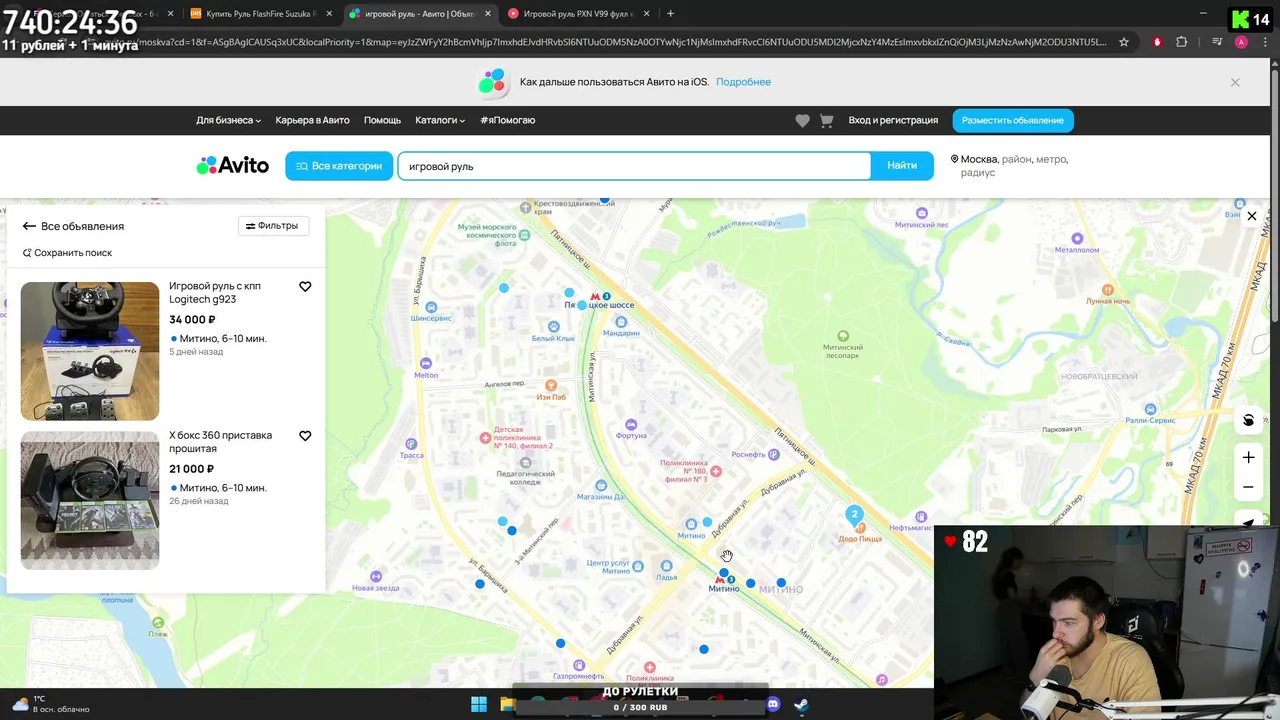Select the 'игровой руль - Авито' browser tab

pyautogui.click(x=420, y=14)
